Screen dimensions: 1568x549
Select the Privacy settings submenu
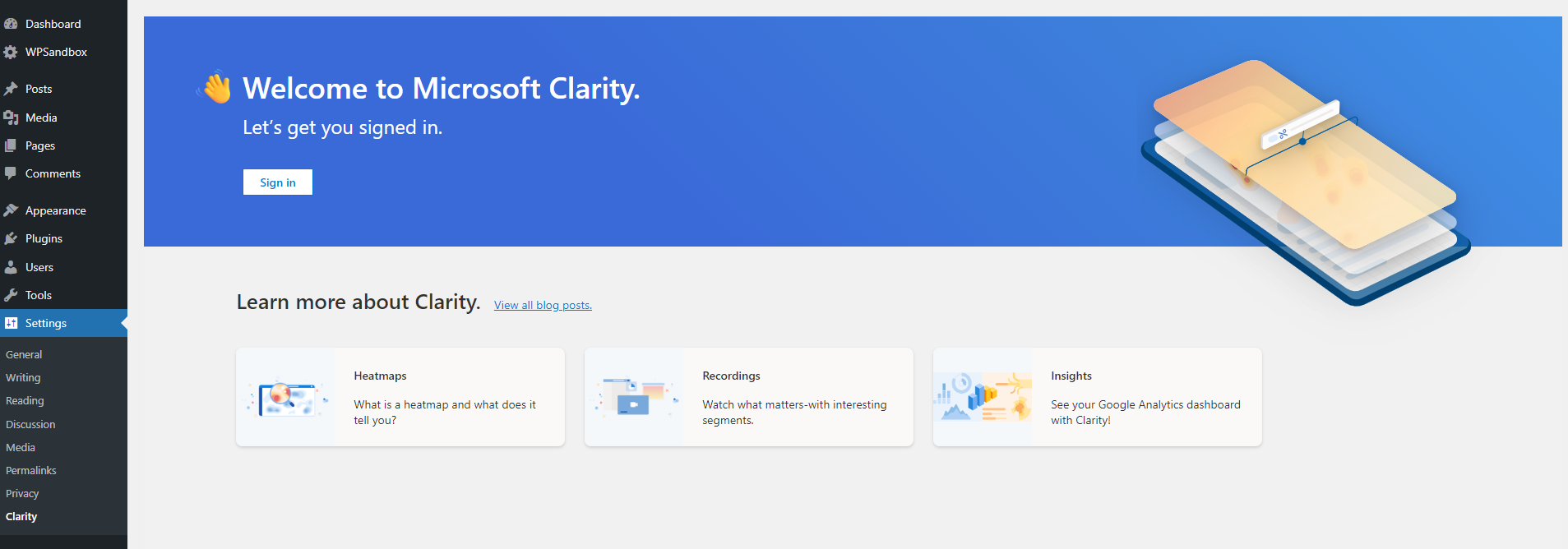click(22, 493)
